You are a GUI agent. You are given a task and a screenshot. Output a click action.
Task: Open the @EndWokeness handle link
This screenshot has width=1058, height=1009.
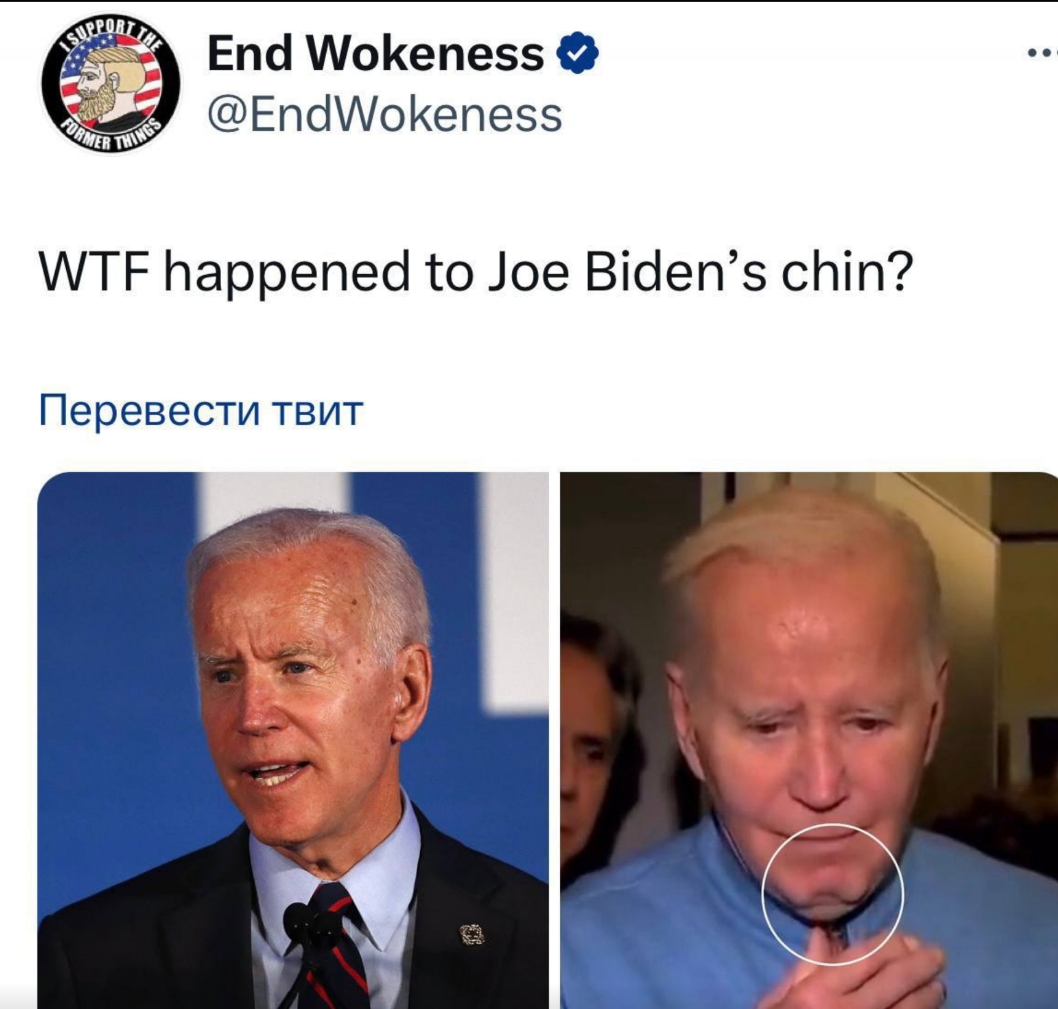(385, 115)
